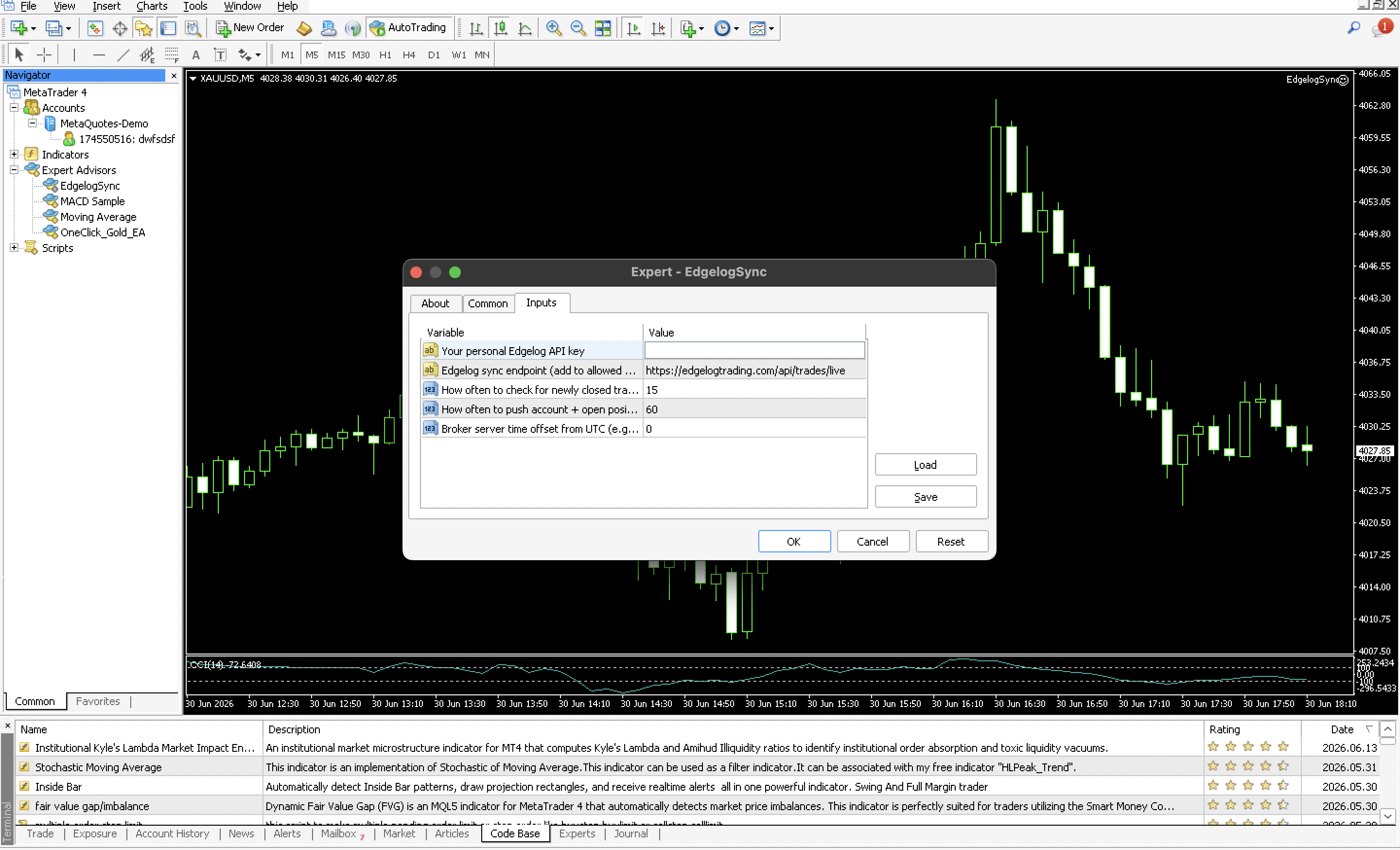Select the Text tool A
Image resolution: width=1400 pixels, height=850 pixels.
[196, 54]
